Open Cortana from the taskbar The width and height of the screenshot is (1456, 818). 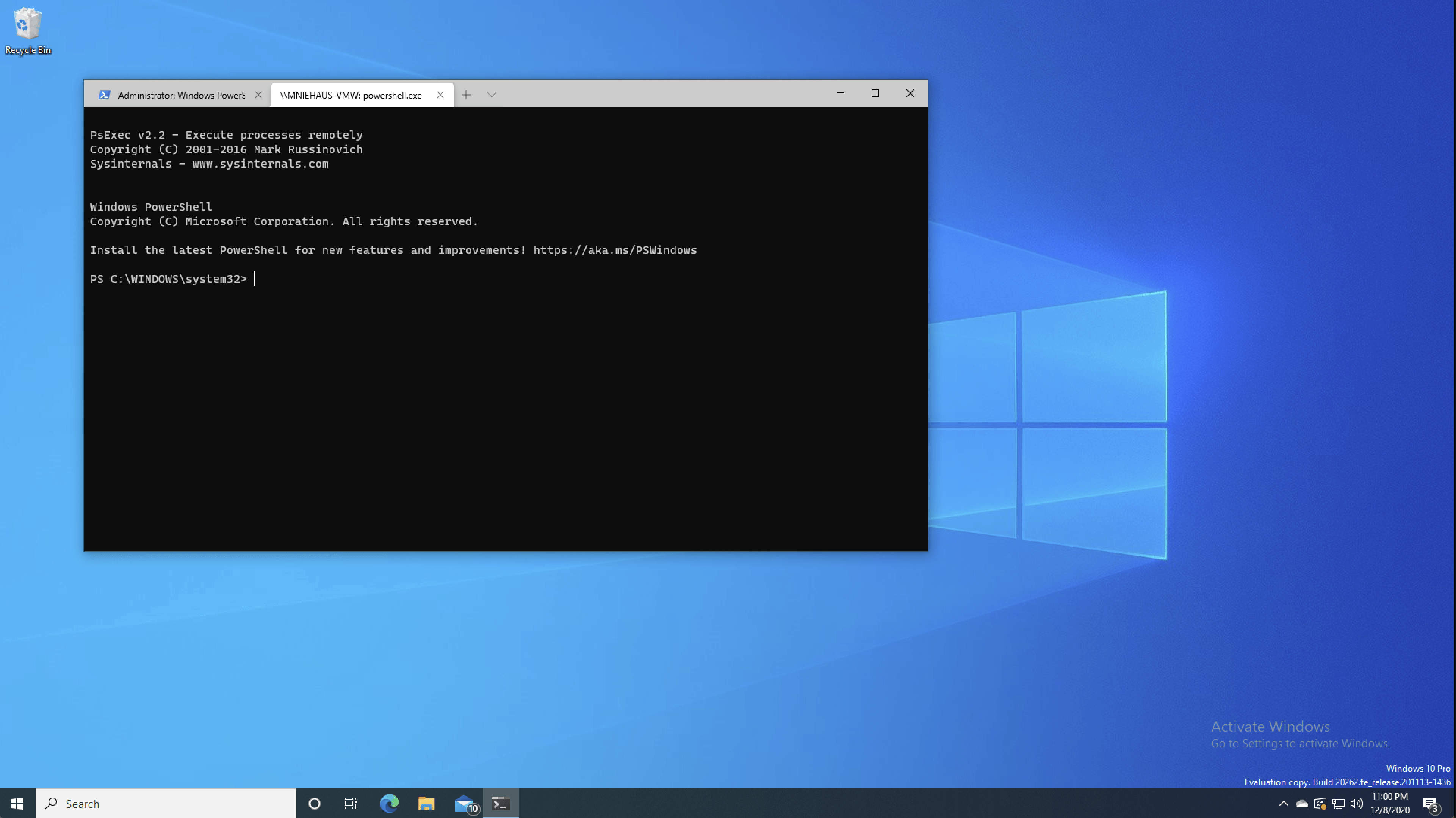[x=314, y=803]
